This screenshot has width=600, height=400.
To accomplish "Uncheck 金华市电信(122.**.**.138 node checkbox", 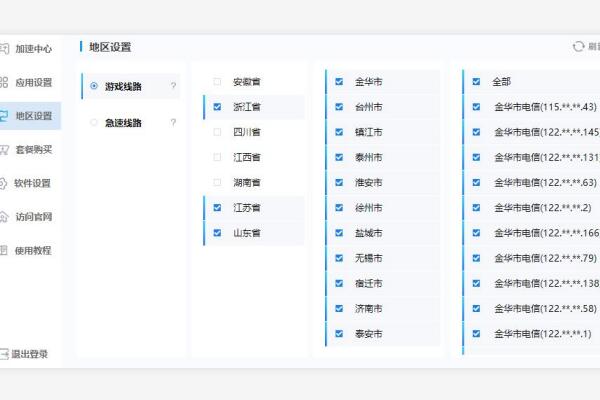I will (x=476, y=283).
